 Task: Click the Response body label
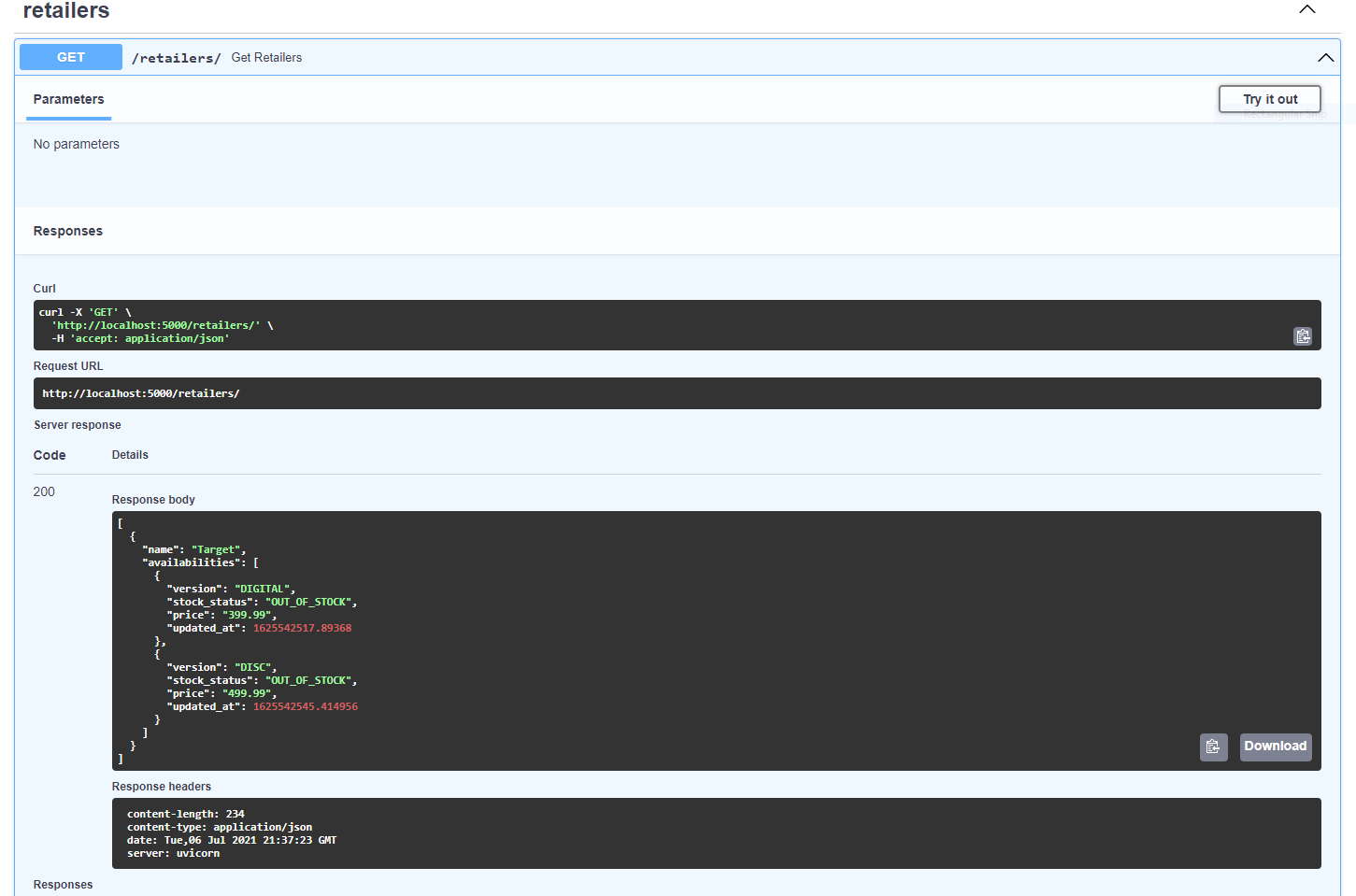click(x=153, y=500)
